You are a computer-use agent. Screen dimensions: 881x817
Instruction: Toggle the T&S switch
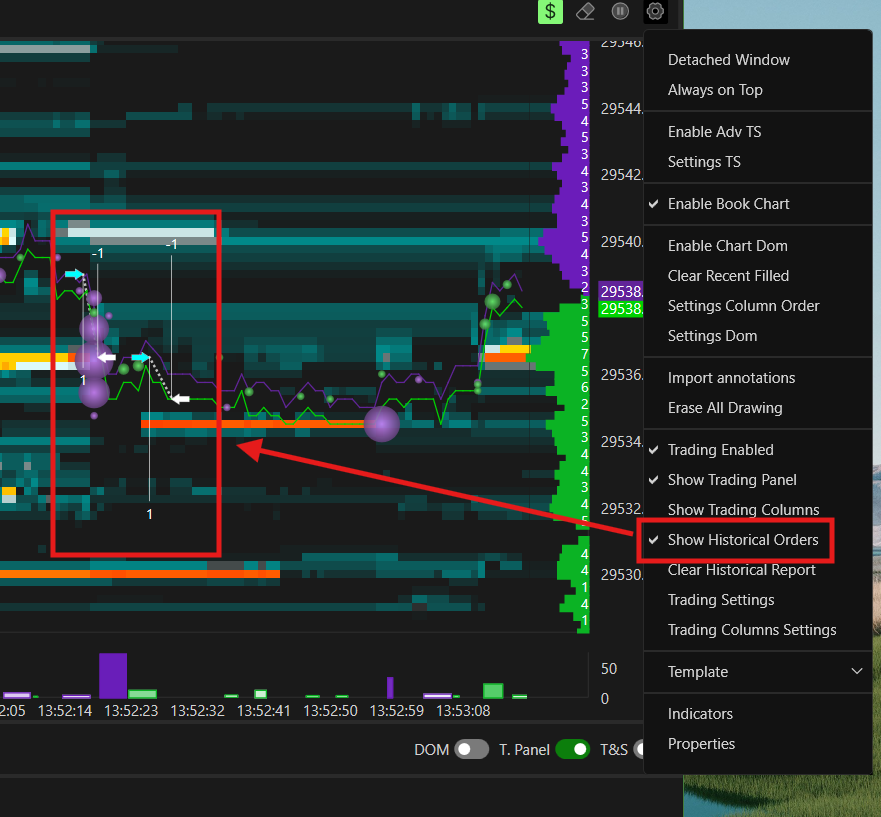click(x=638, y=749)
